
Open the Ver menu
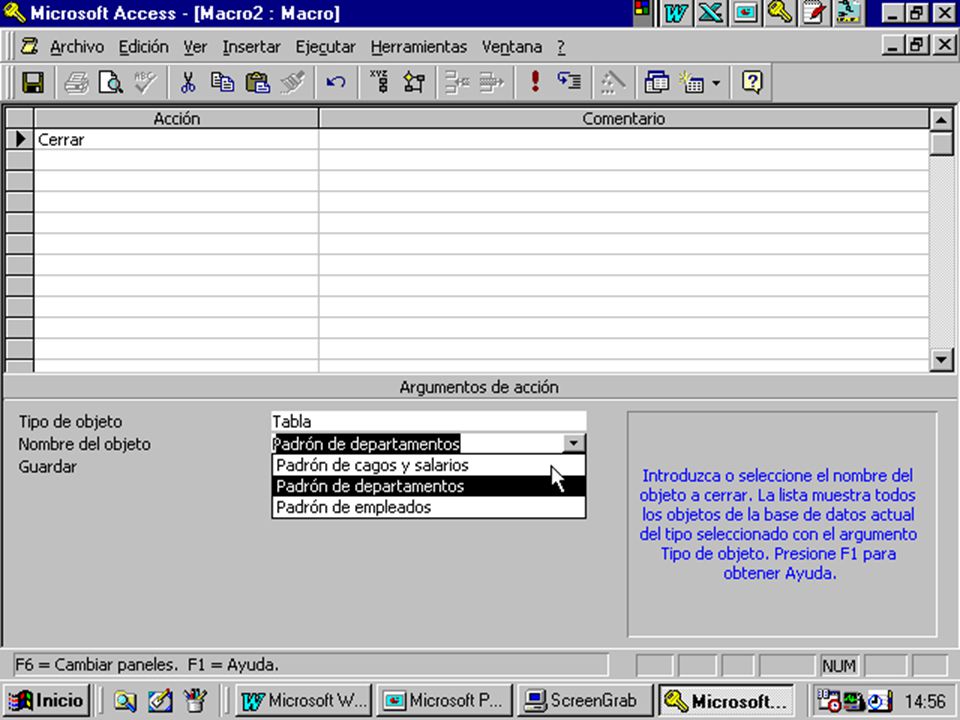pyautogui.click(x=195, y=47)
